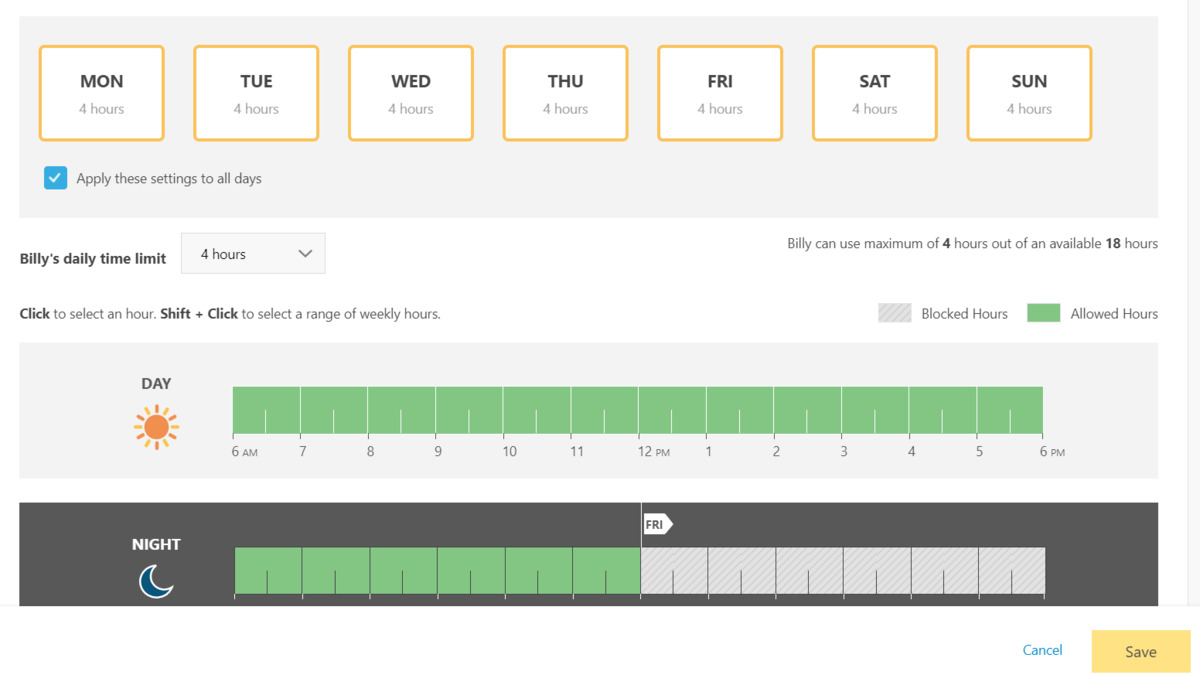
Task: Toggle the 12 PM day hour block
Action: tap(672, 410)
